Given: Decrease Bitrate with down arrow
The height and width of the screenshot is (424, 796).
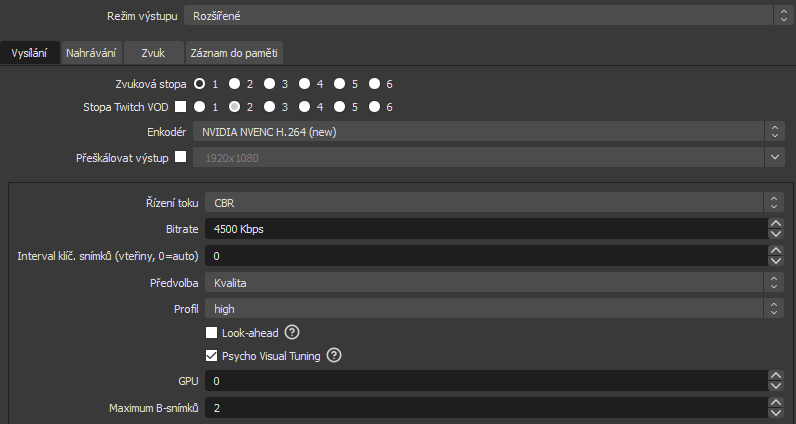Looking at the screenshot, I should tap(776, 234).
